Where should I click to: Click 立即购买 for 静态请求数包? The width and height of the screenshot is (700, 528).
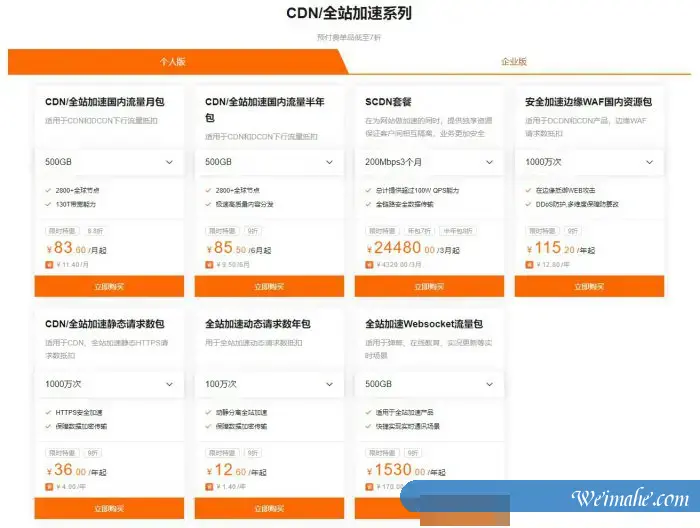coord(109,508)
